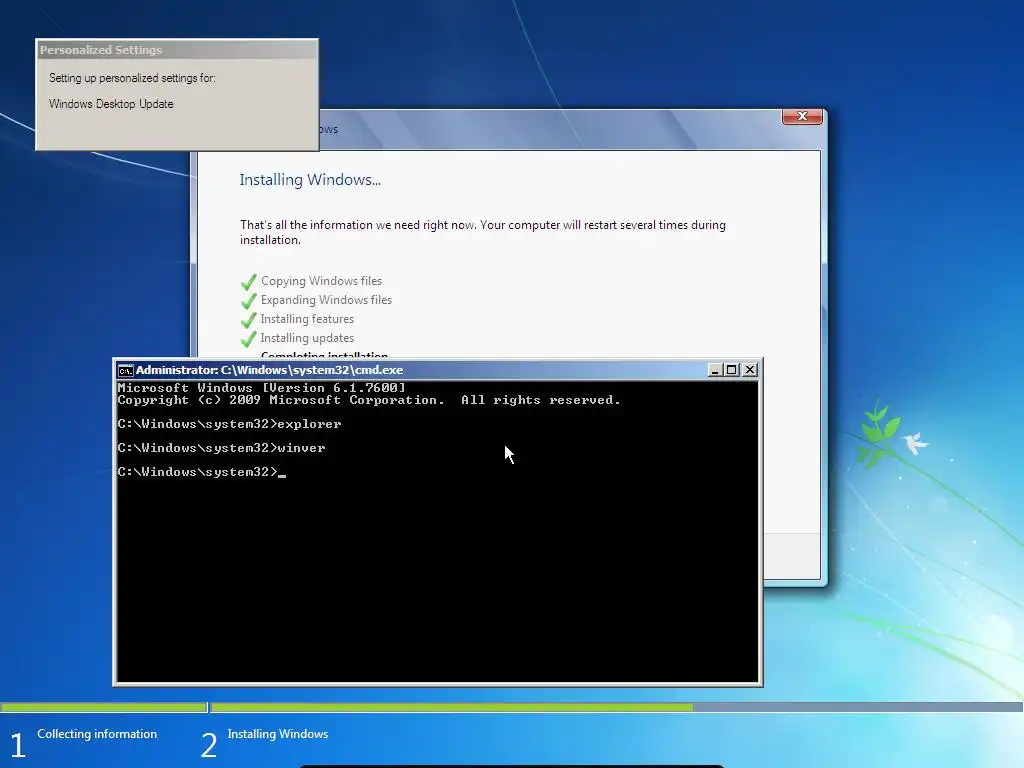Click checkmark beside Copying Windows files
1024x768 pixels.
(249, 282)
